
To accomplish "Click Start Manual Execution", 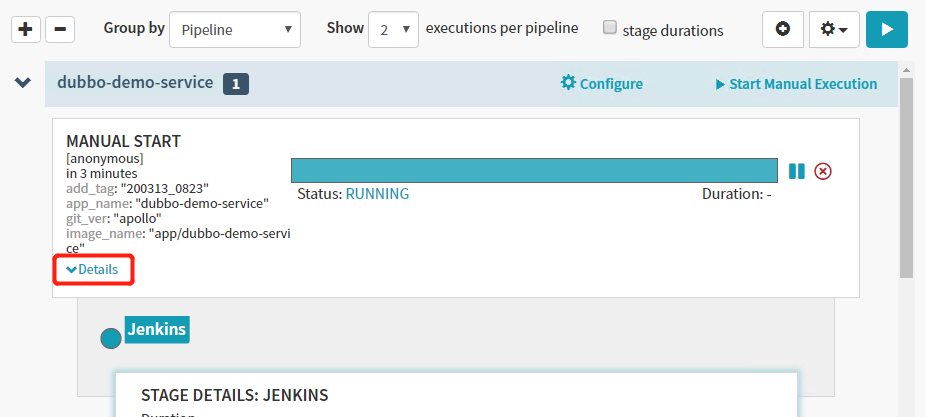I will pyautogui.click(x=796, y=84).
